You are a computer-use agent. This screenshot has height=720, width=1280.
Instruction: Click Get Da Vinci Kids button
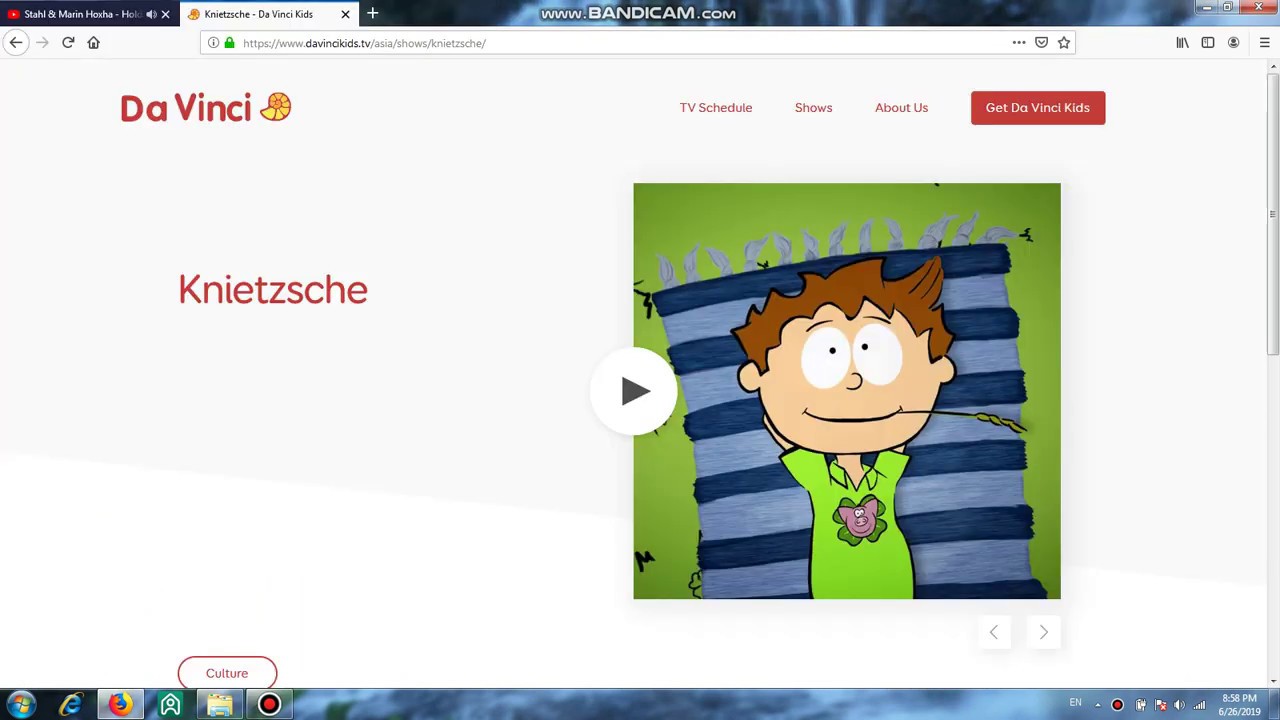pos(1038,108)
